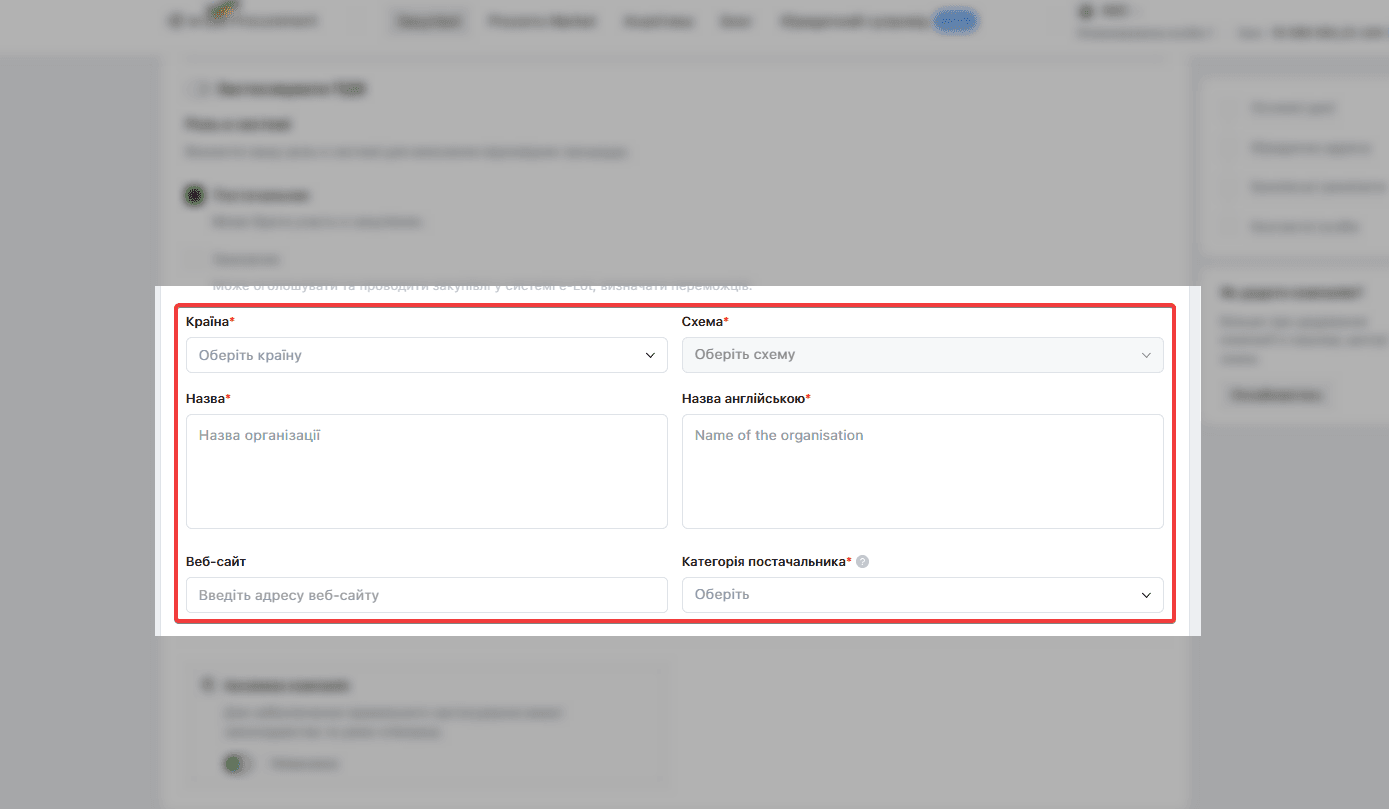Screen dimensions: 1389x809
Task: Switch to the Market navigation tab
Action: (541, 21)
